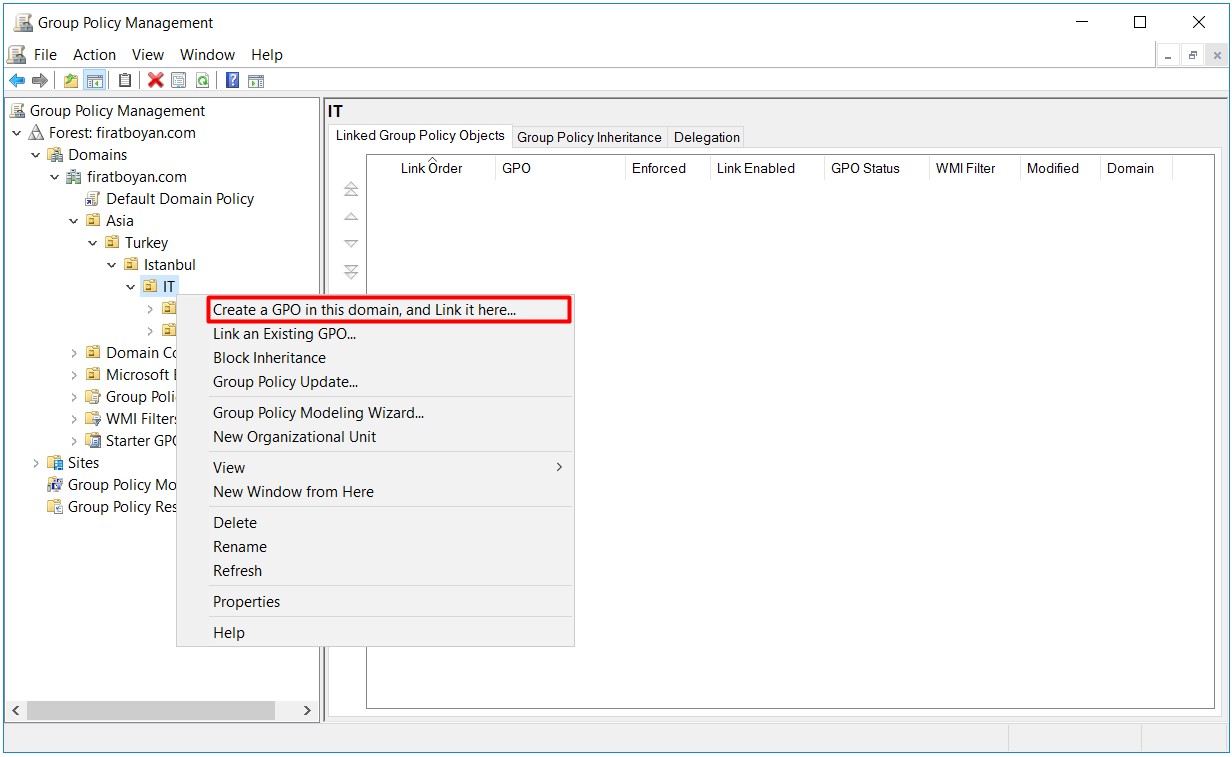This screenshot has width=1232, height=757.
Task: Sort by the GPO Status column header
Action: [875, 168]
